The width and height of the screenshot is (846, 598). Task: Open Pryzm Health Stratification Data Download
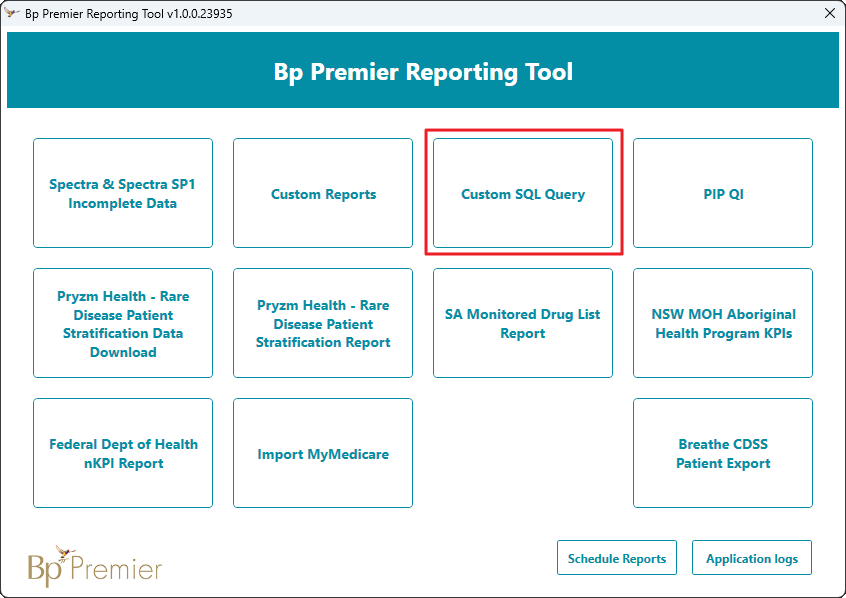(123, 323)
